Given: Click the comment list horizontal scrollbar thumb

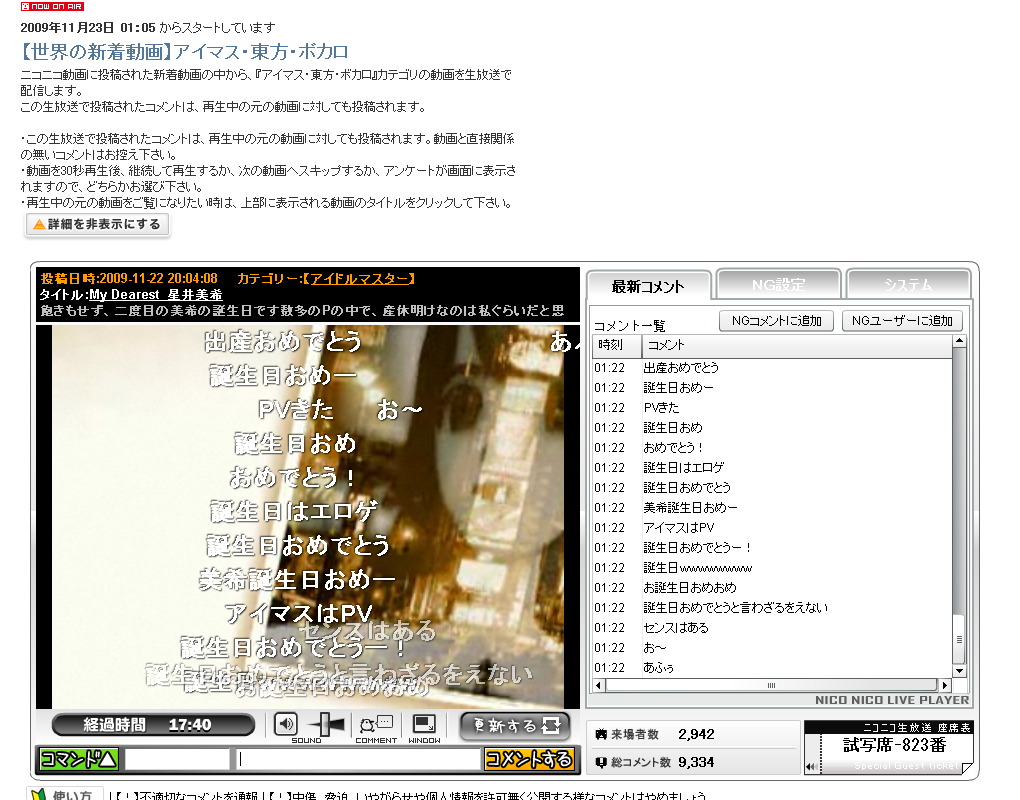Looking at the screenshot, I should 772,685.
